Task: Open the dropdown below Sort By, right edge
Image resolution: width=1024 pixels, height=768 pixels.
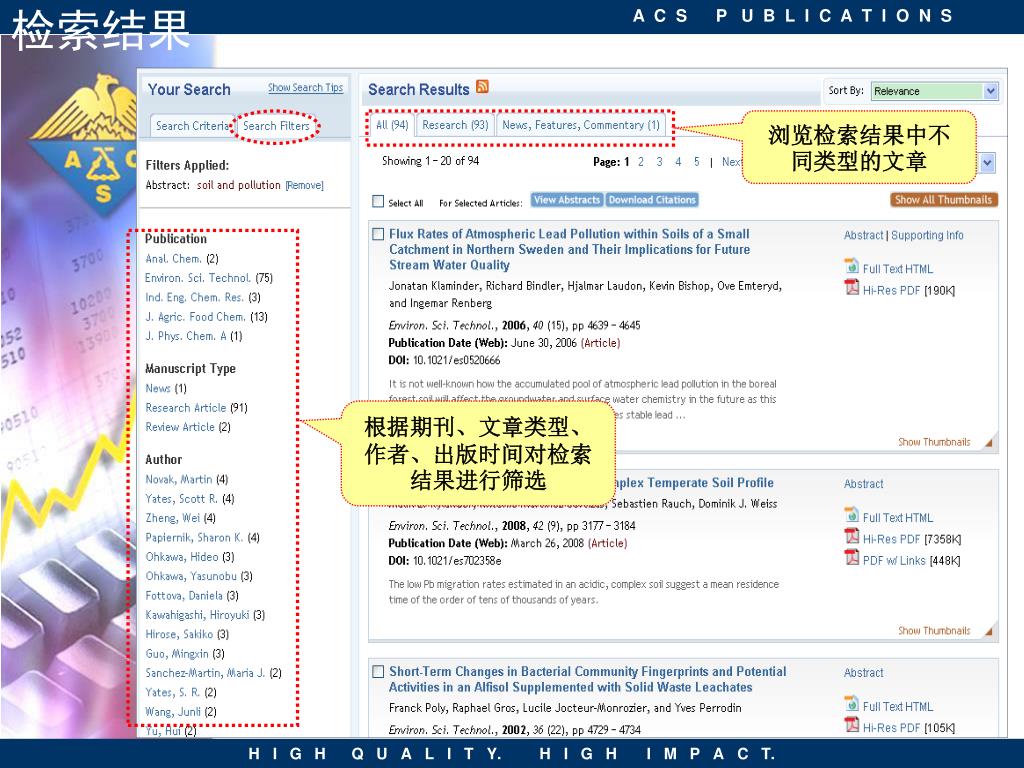Action: (x=987, y=163)
